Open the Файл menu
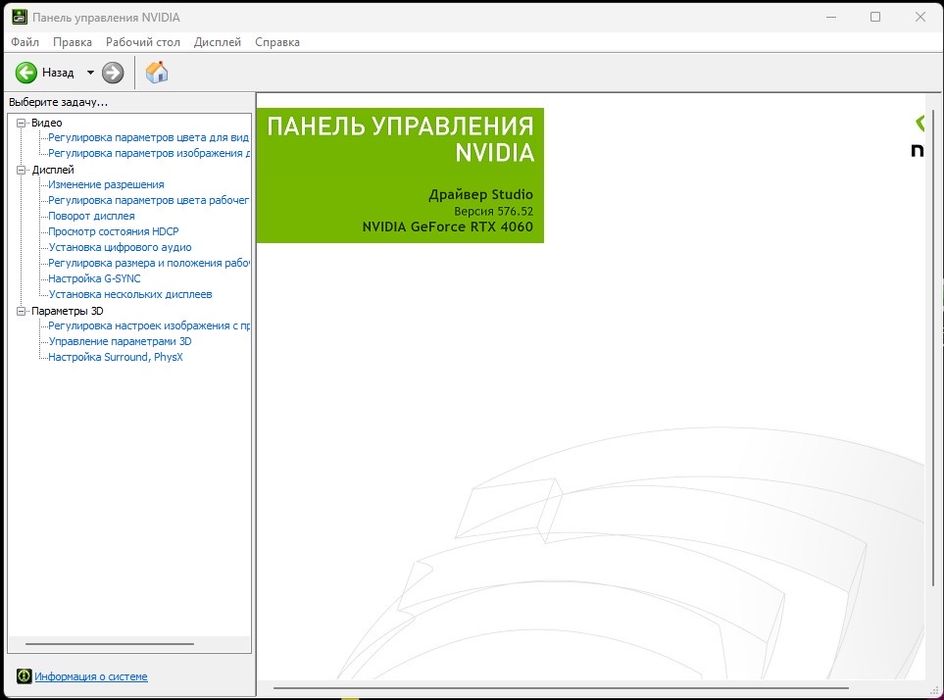 (x=25, y=42)
